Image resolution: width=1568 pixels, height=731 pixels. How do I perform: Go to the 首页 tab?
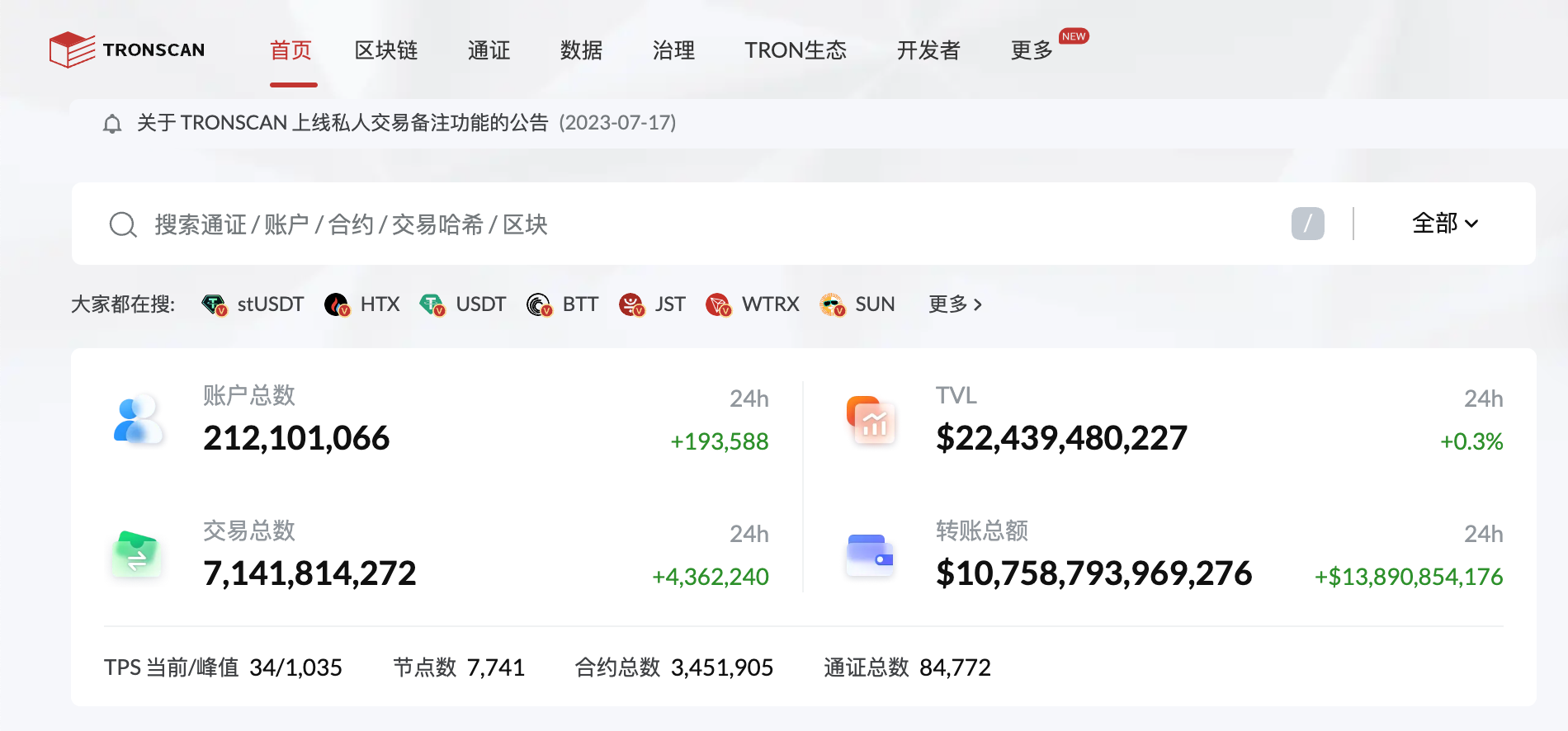point(290,50)
